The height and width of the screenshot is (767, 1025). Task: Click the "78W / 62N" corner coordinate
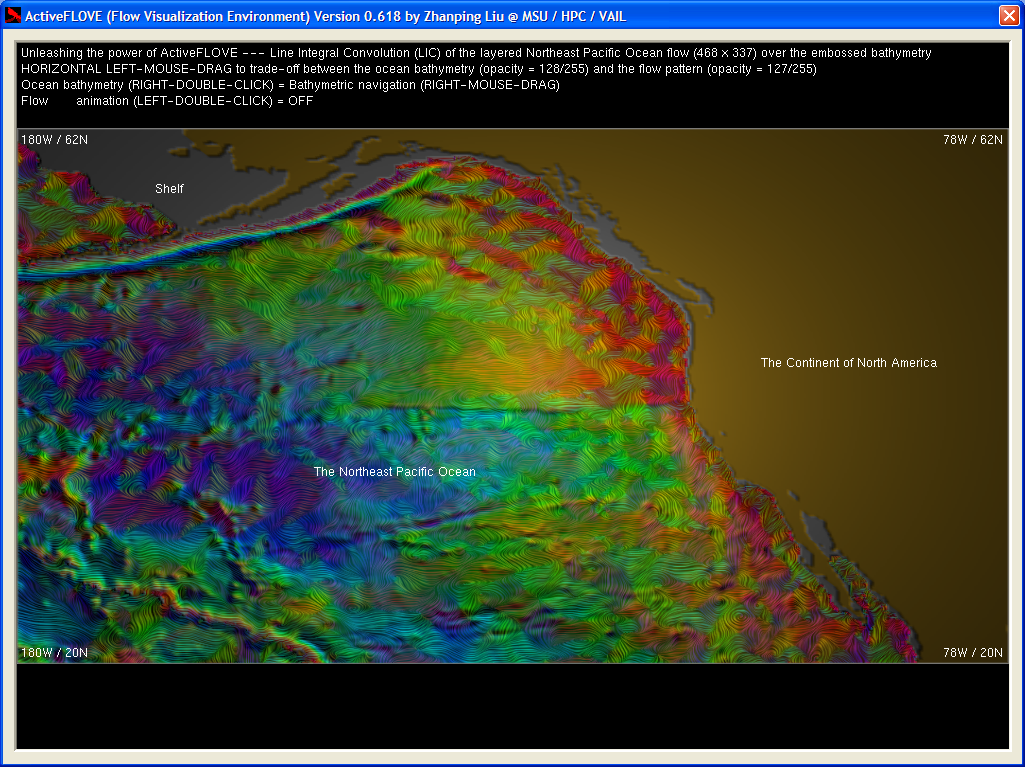[972, 140]
